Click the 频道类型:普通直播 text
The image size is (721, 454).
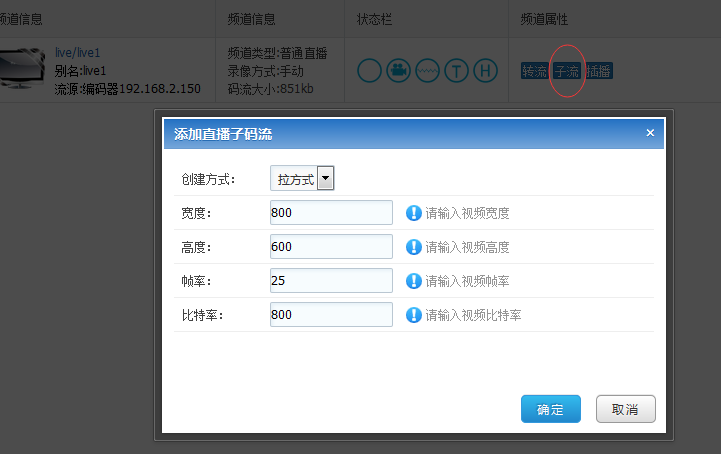(x=277, y=53)
